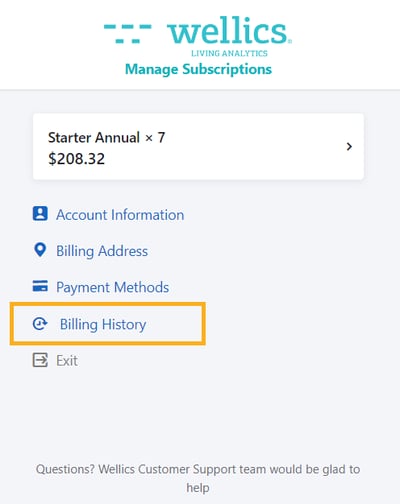Screen dimensions: 400x504
Task: Click the Billing History clock icon
Action: [x=40, y=324]
